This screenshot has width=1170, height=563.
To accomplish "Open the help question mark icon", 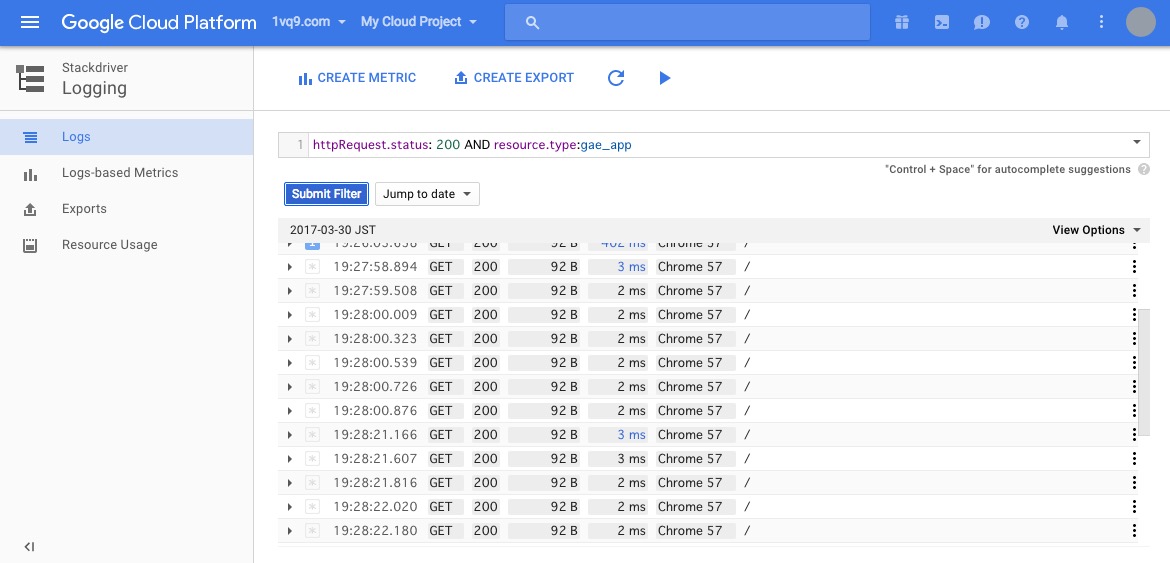I will [1022, 22].
